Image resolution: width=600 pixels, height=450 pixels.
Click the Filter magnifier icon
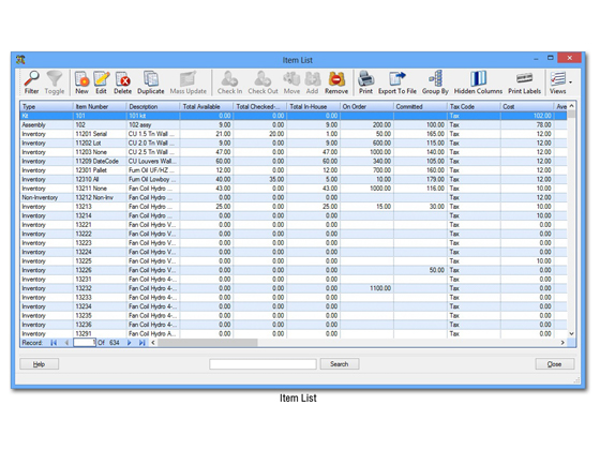pos(32,81)
